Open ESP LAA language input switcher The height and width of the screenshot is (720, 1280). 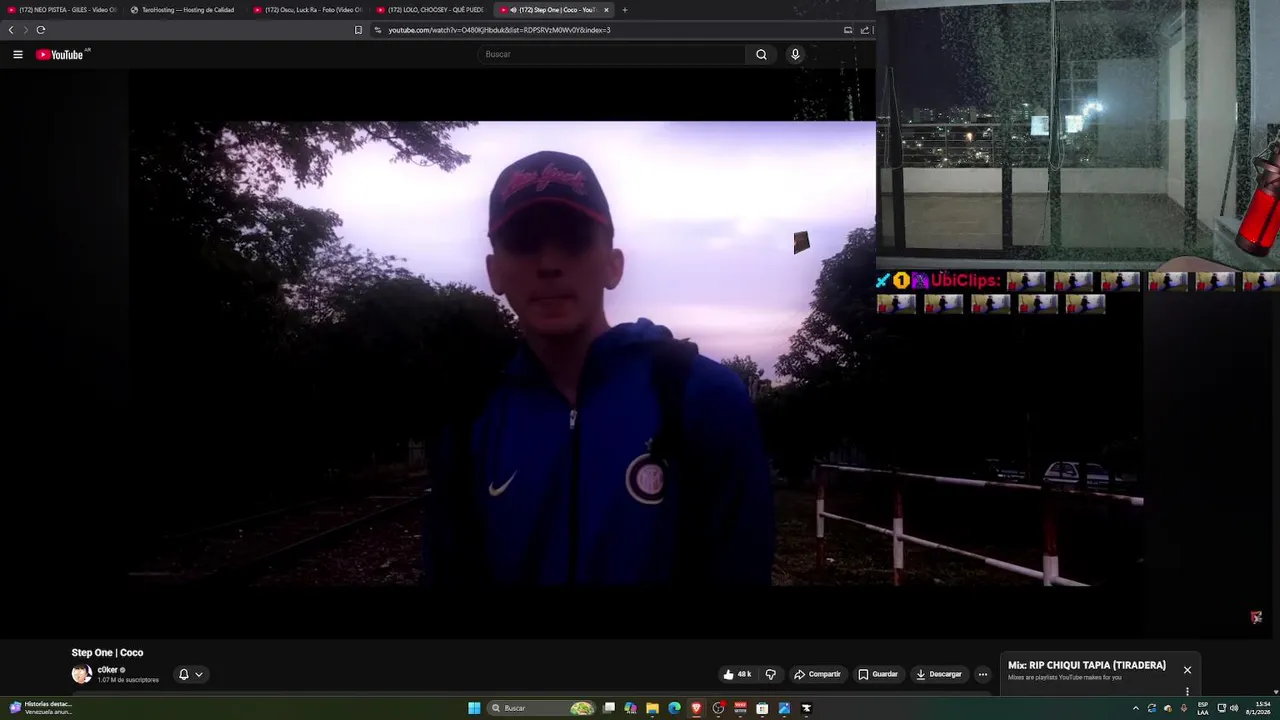(x=1202, y=708)
